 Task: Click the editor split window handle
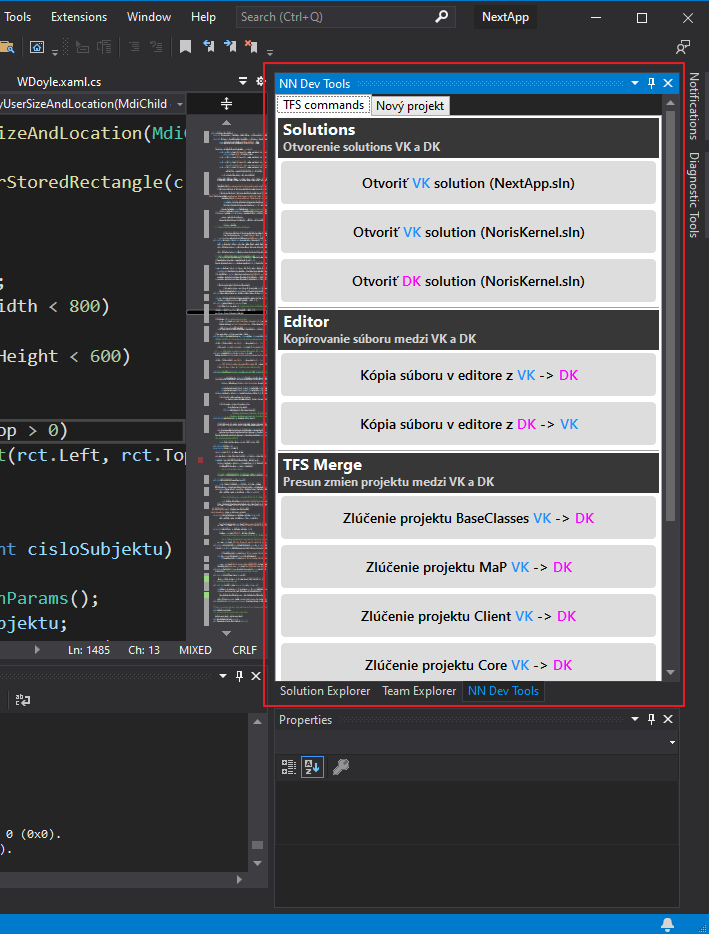pyautogui.click(x=226, y=104)
